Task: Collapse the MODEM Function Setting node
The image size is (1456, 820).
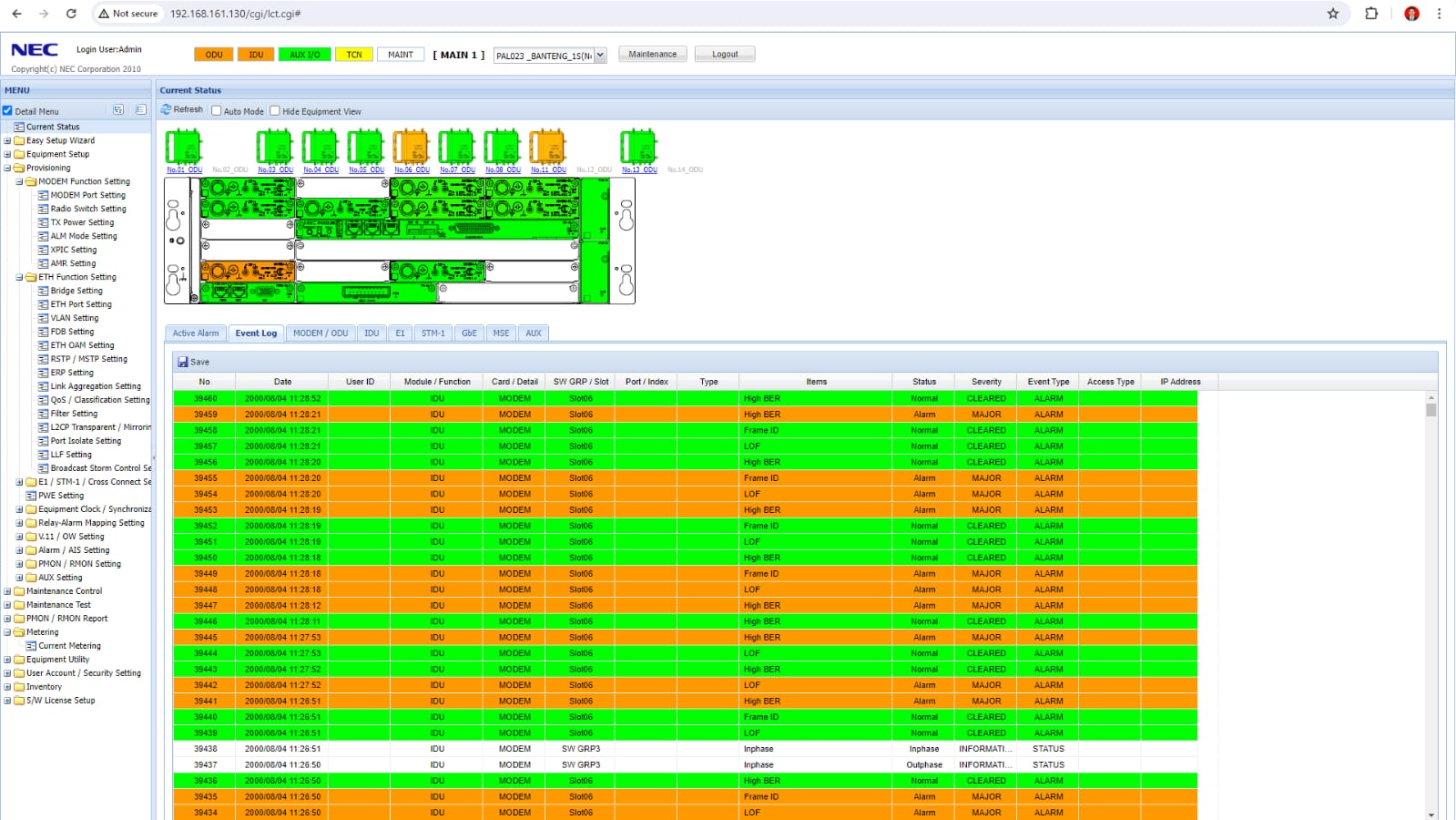Action: (19, 182)
